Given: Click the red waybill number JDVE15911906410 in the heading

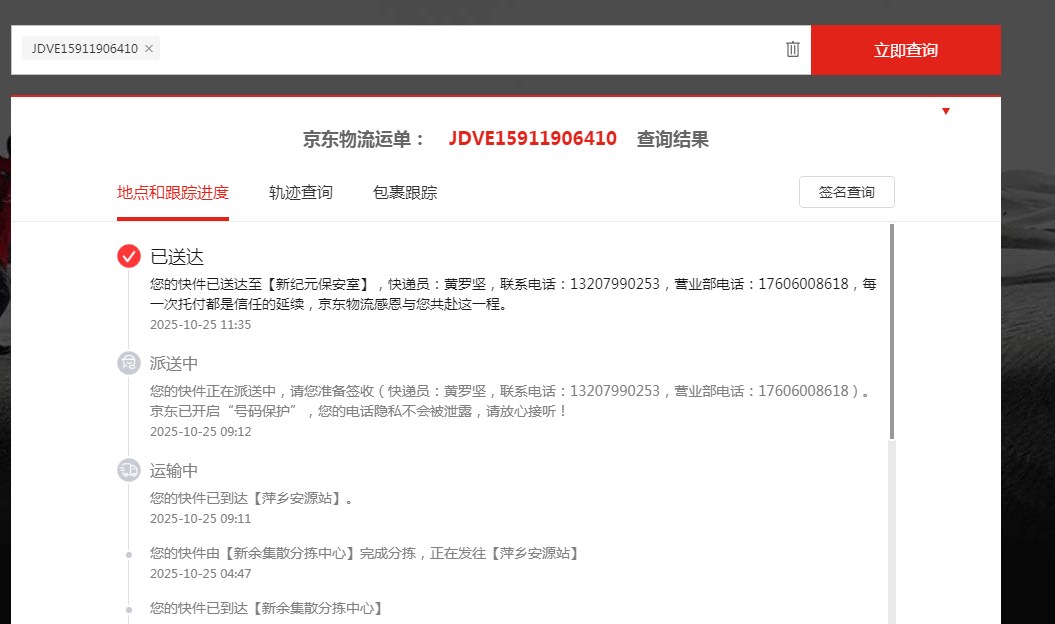Looking at the screenshot, I should (532, 139).
